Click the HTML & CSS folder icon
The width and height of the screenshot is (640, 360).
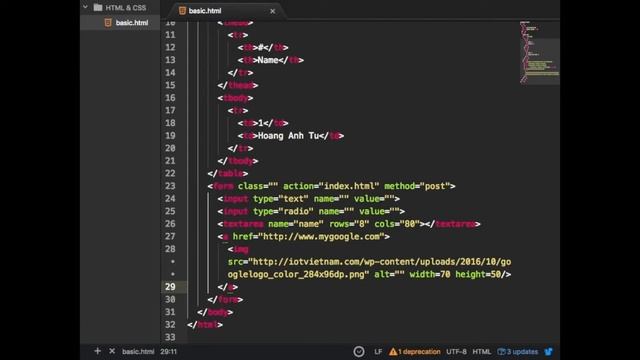tap(98, 7)
